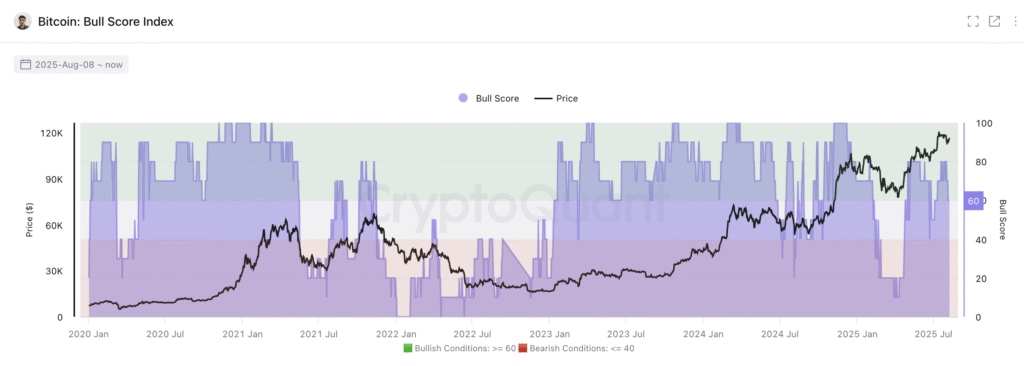The height and width of the screenshot is (366, 1024).
Task: Click the Bull Score right axis title
Action: 1002,220
